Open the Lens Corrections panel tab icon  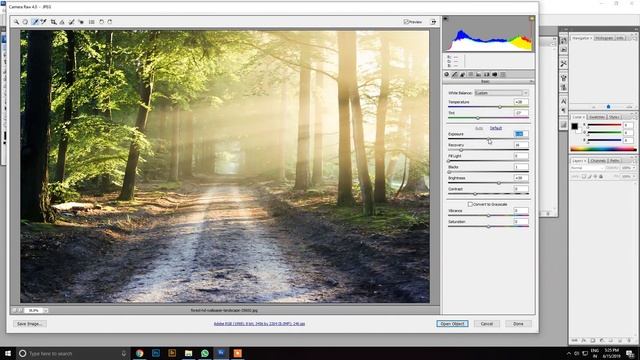(x=487, y=74)
